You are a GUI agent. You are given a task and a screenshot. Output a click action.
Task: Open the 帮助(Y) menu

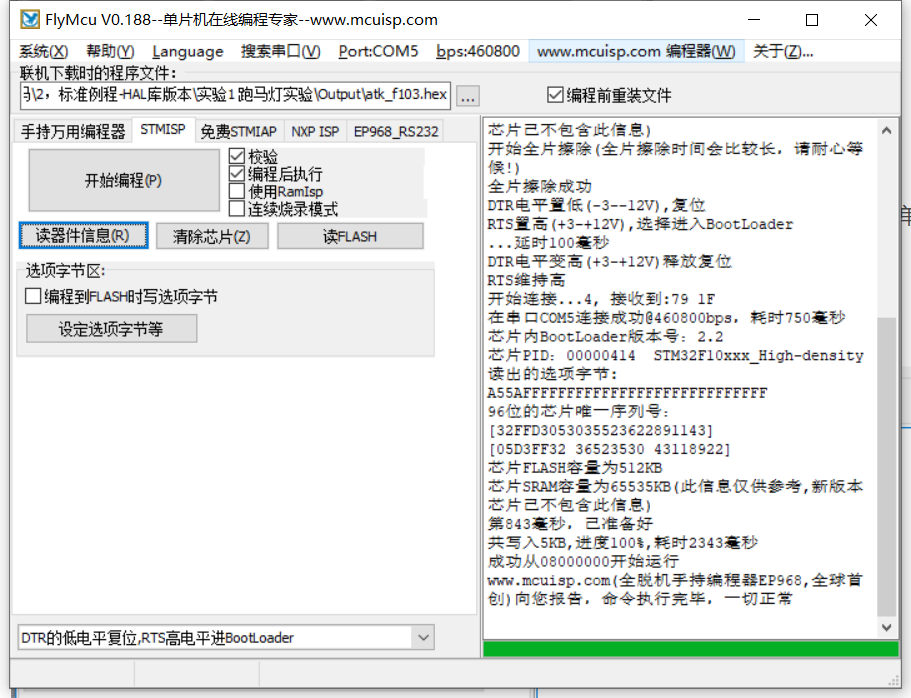click(x=110, y=51)
